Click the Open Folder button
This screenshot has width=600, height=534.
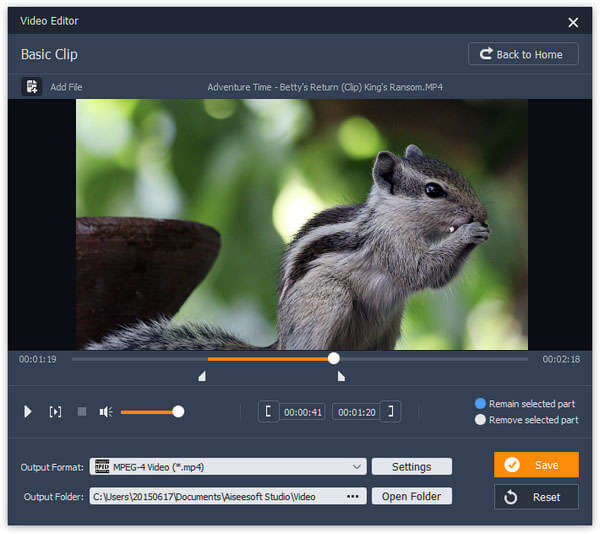[x=411, y=496]
